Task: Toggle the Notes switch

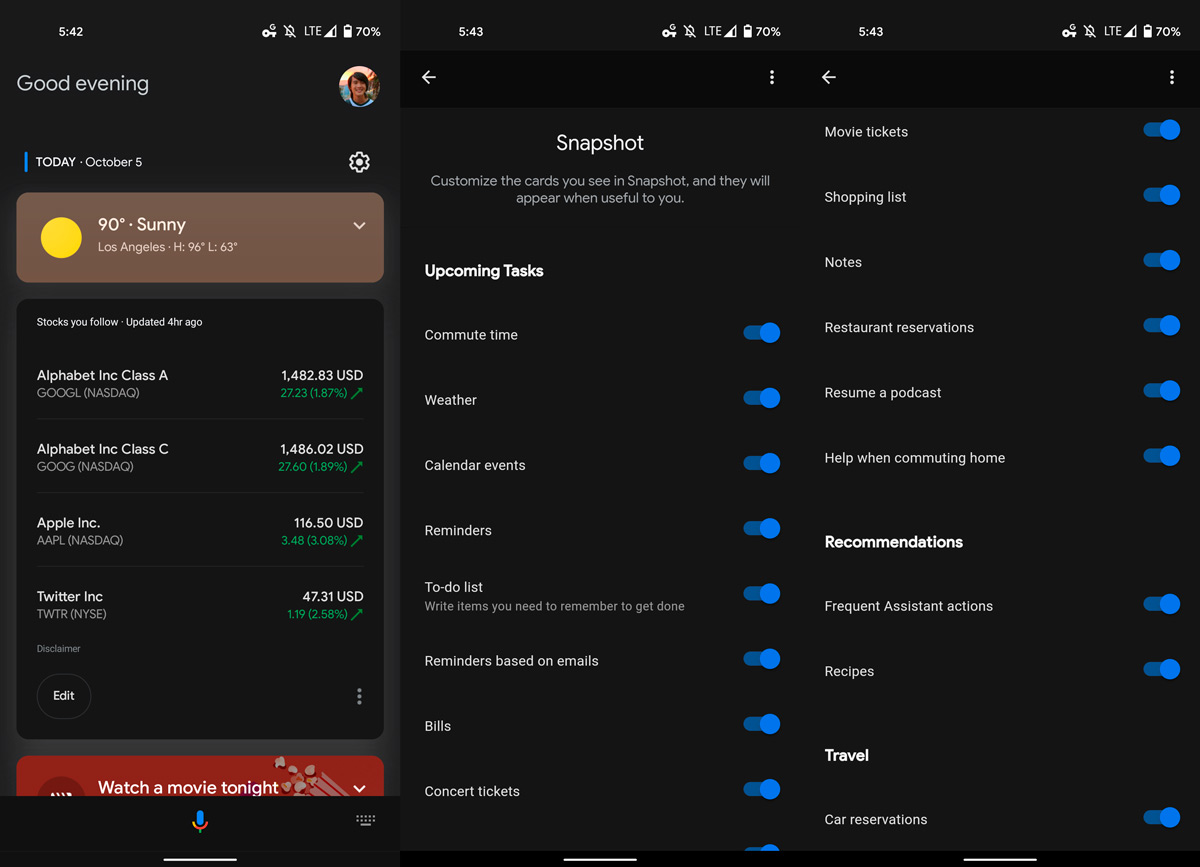Action: click(x=1162, y=260)
